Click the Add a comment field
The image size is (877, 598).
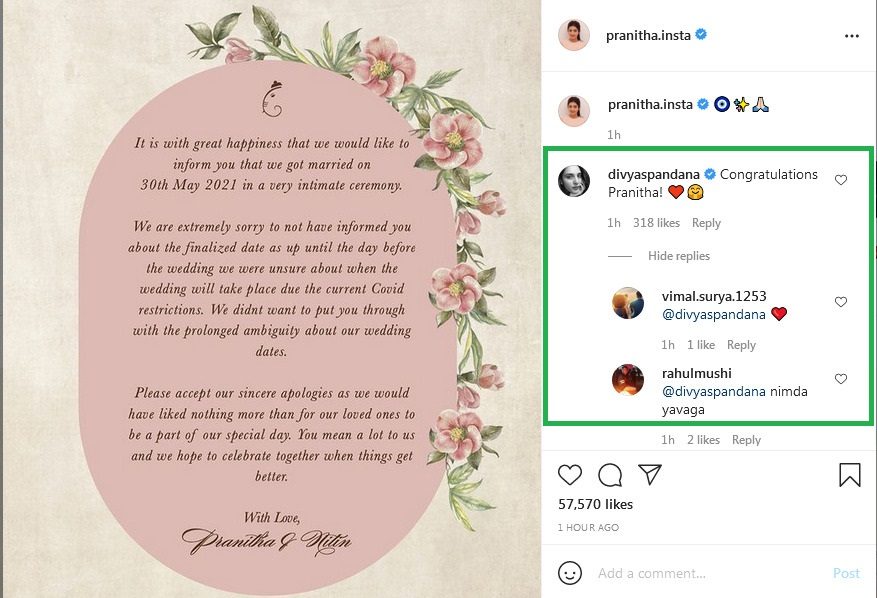(x=710, y=573)
